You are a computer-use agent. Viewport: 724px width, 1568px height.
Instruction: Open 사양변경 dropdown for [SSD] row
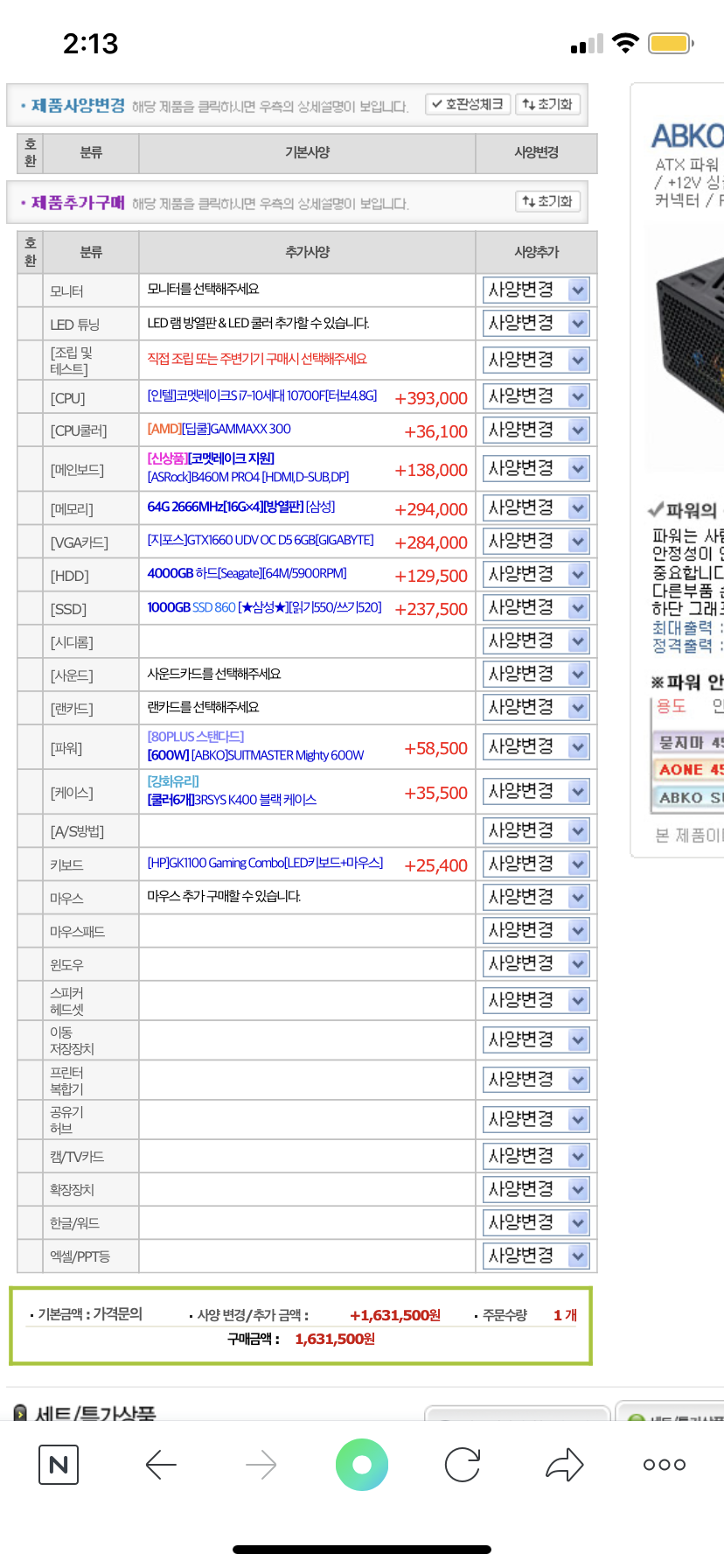coord(536,607)
